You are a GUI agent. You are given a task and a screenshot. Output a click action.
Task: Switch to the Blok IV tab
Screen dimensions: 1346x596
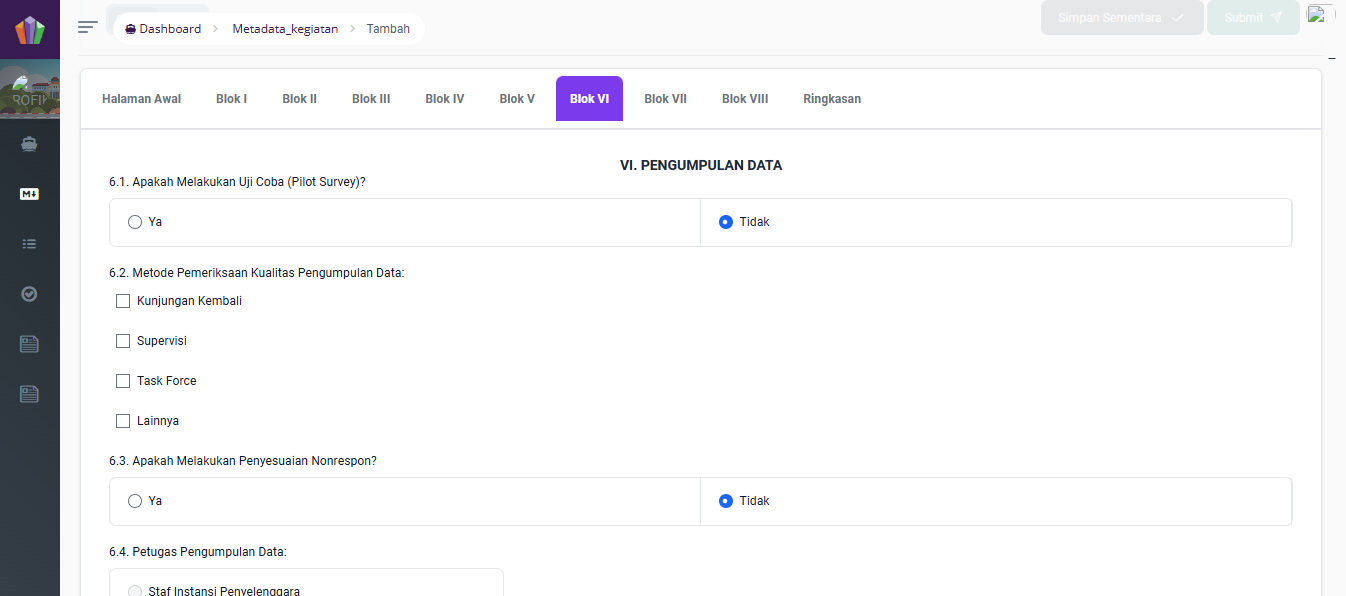pyautogui.click(x=444, y=99)
